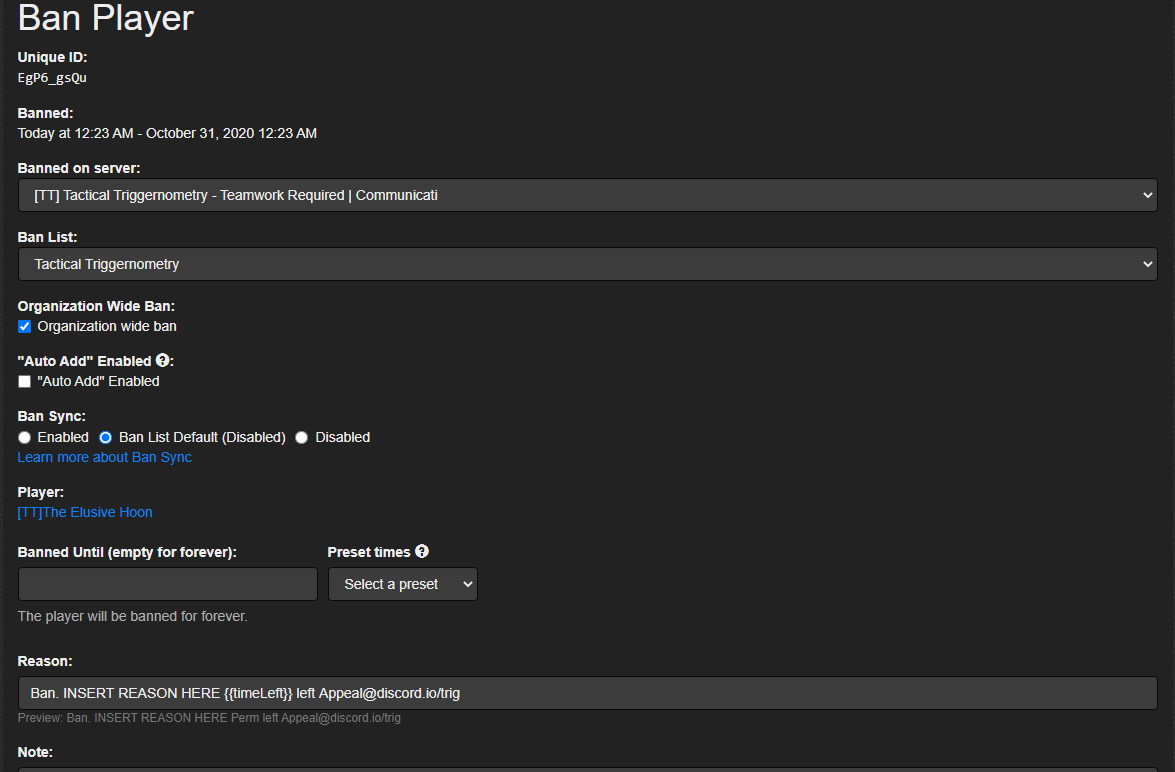Screen dimensions: 1175x772
Task: Open player profile [TT]The Elusive Hoon
Action: click(x=85, y=512)
